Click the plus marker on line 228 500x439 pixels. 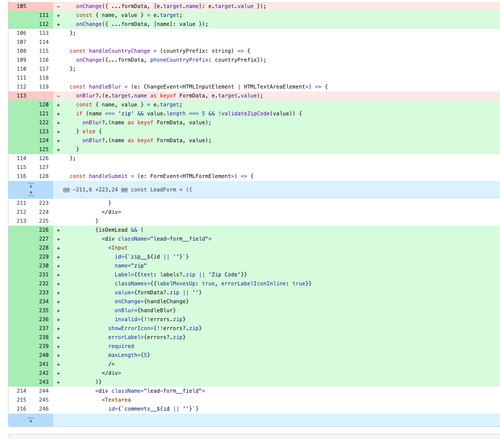click(58, 248)
